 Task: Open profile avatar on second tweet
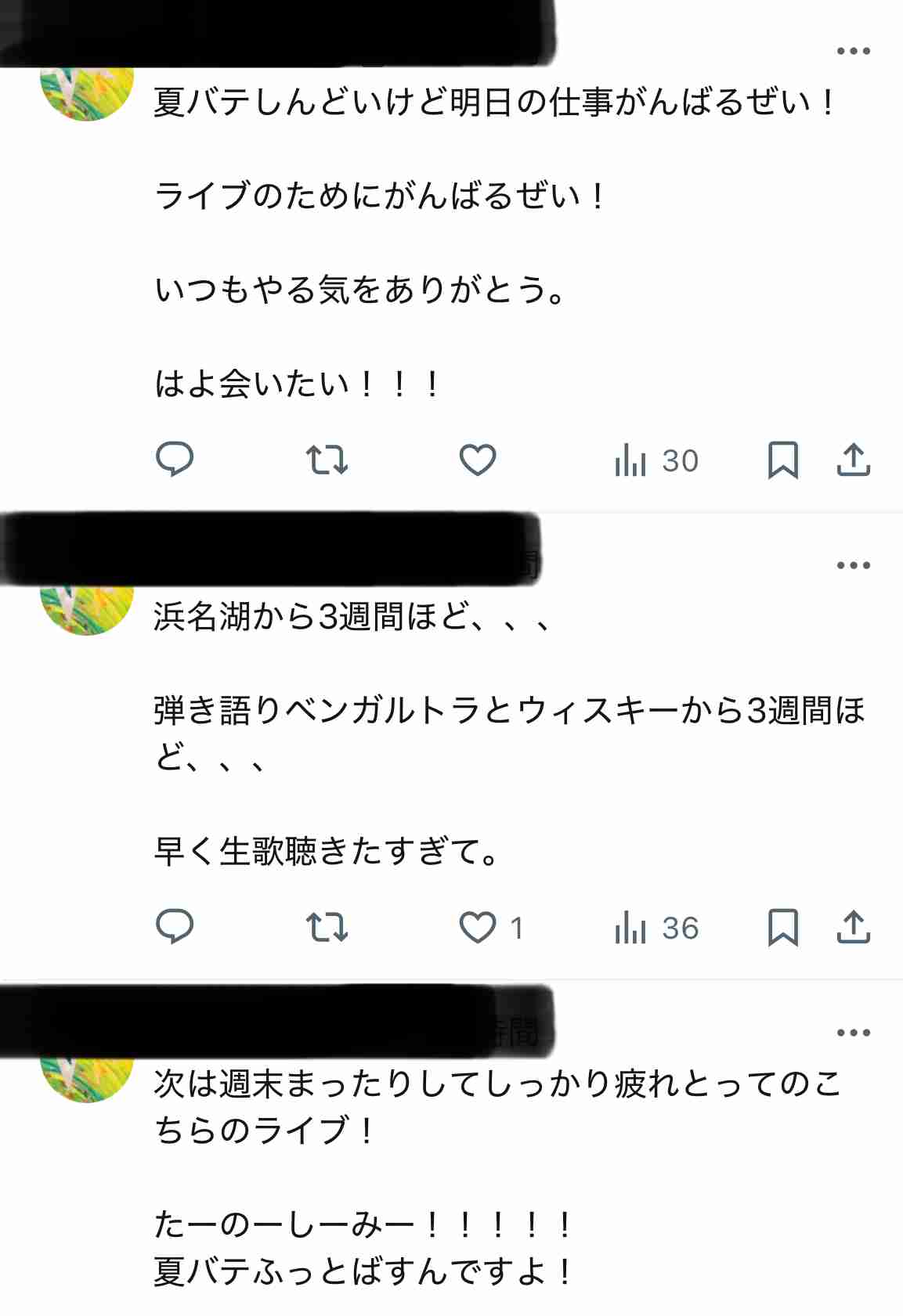click(87, 608)
